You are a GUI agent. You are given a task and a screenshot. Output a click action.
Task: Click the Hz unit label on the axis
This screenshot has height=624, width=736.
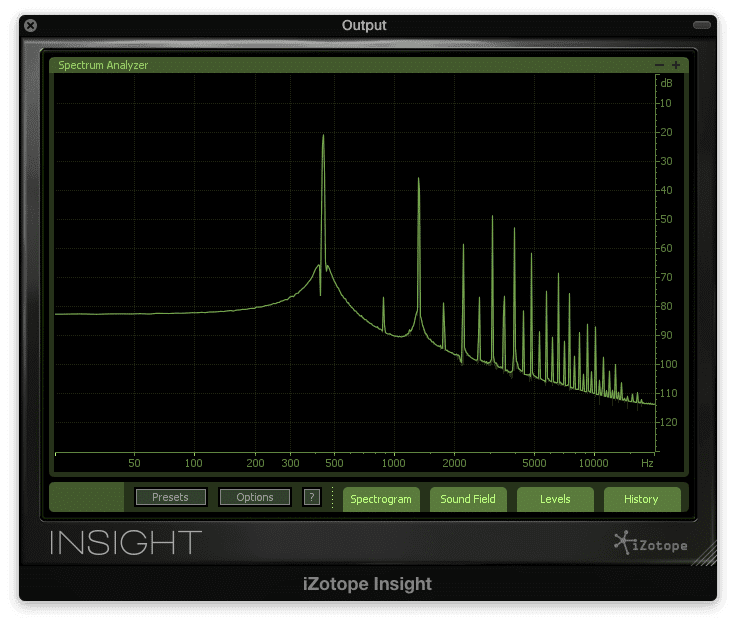coord(647,463)
